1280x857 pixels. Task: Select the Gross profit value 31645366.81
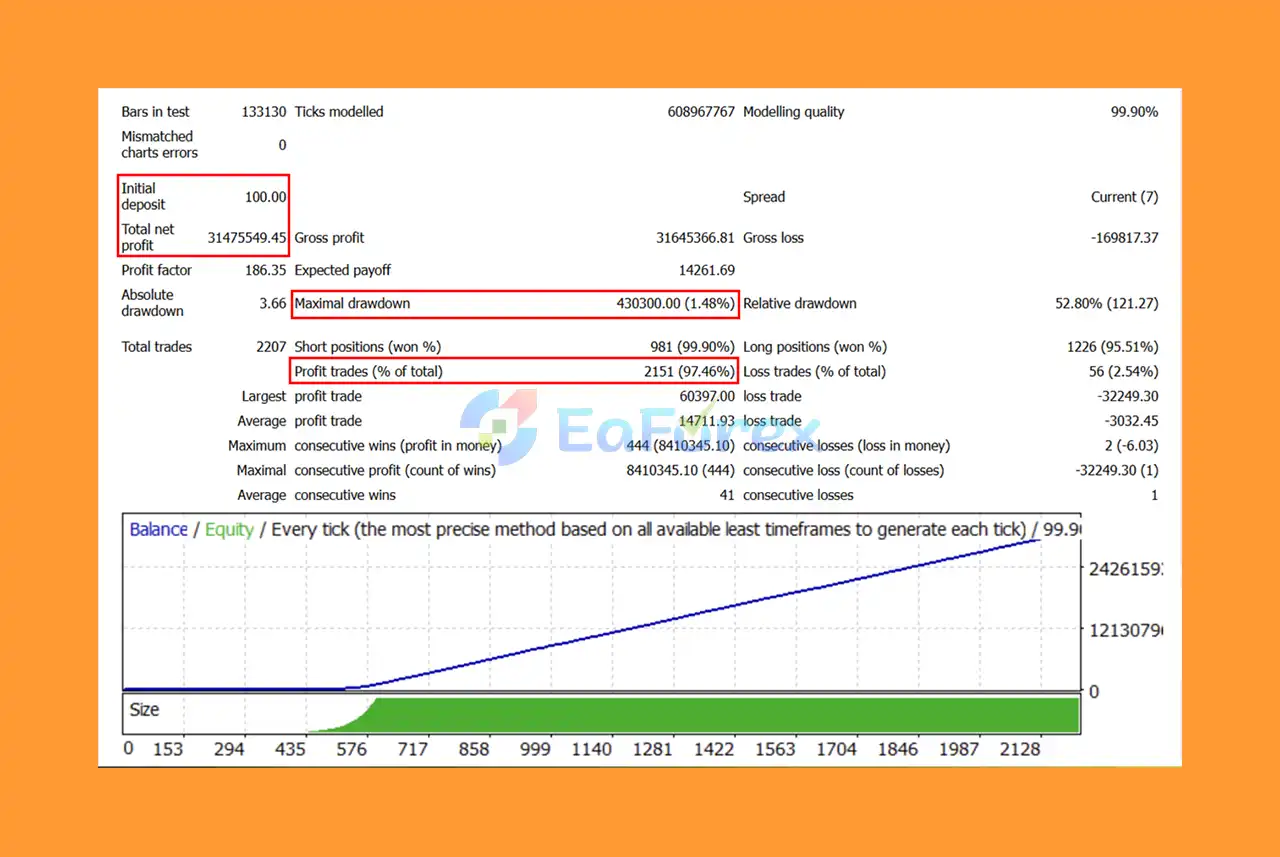click(695, 238)
